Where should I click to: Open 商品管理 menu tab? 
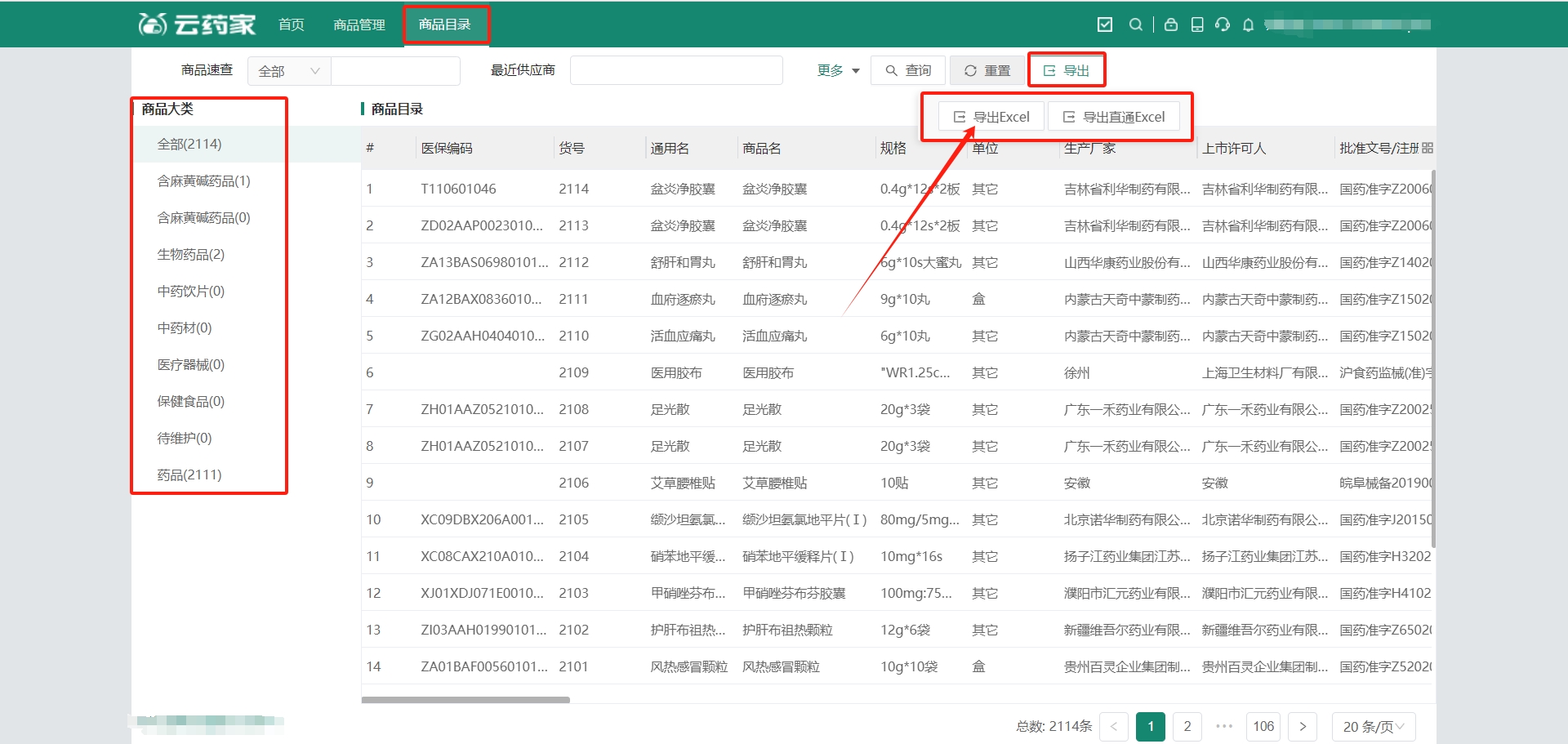coord(359,25)
